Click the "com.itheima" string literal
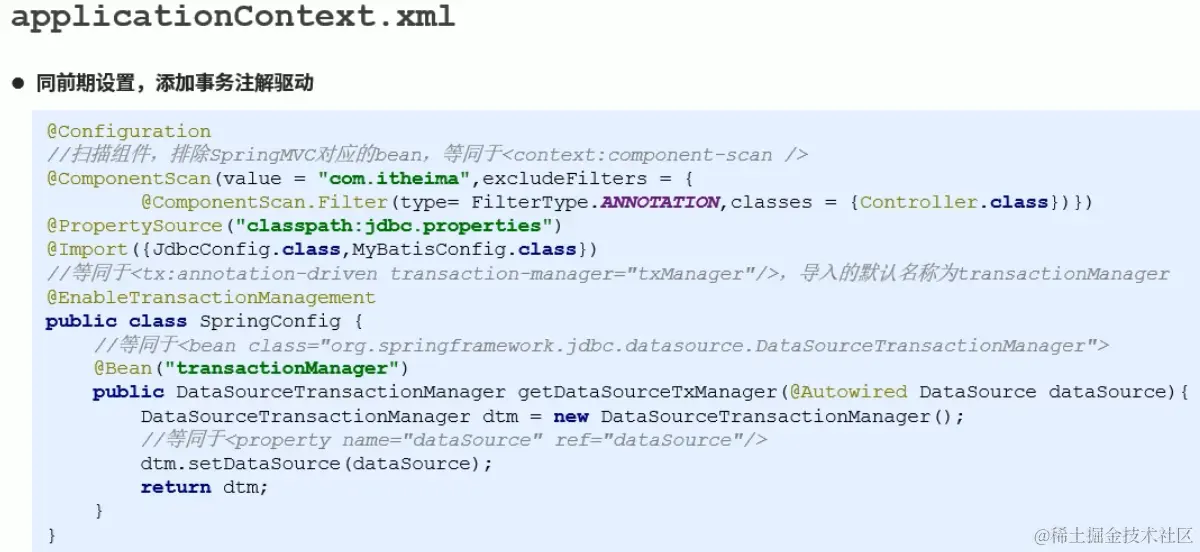This screenshot has height=552, width=1200. pyautogui.click(x=394, y=178)
